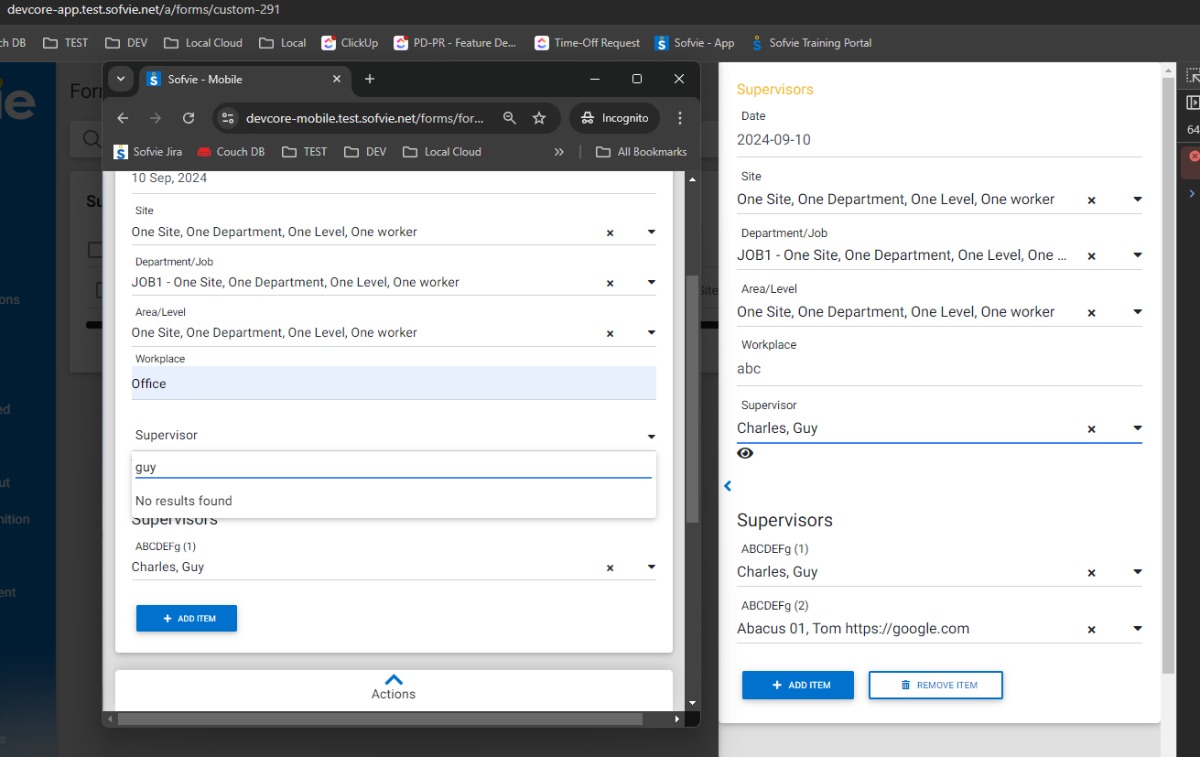Open site information icon in mobile address bar

(227, 118)
